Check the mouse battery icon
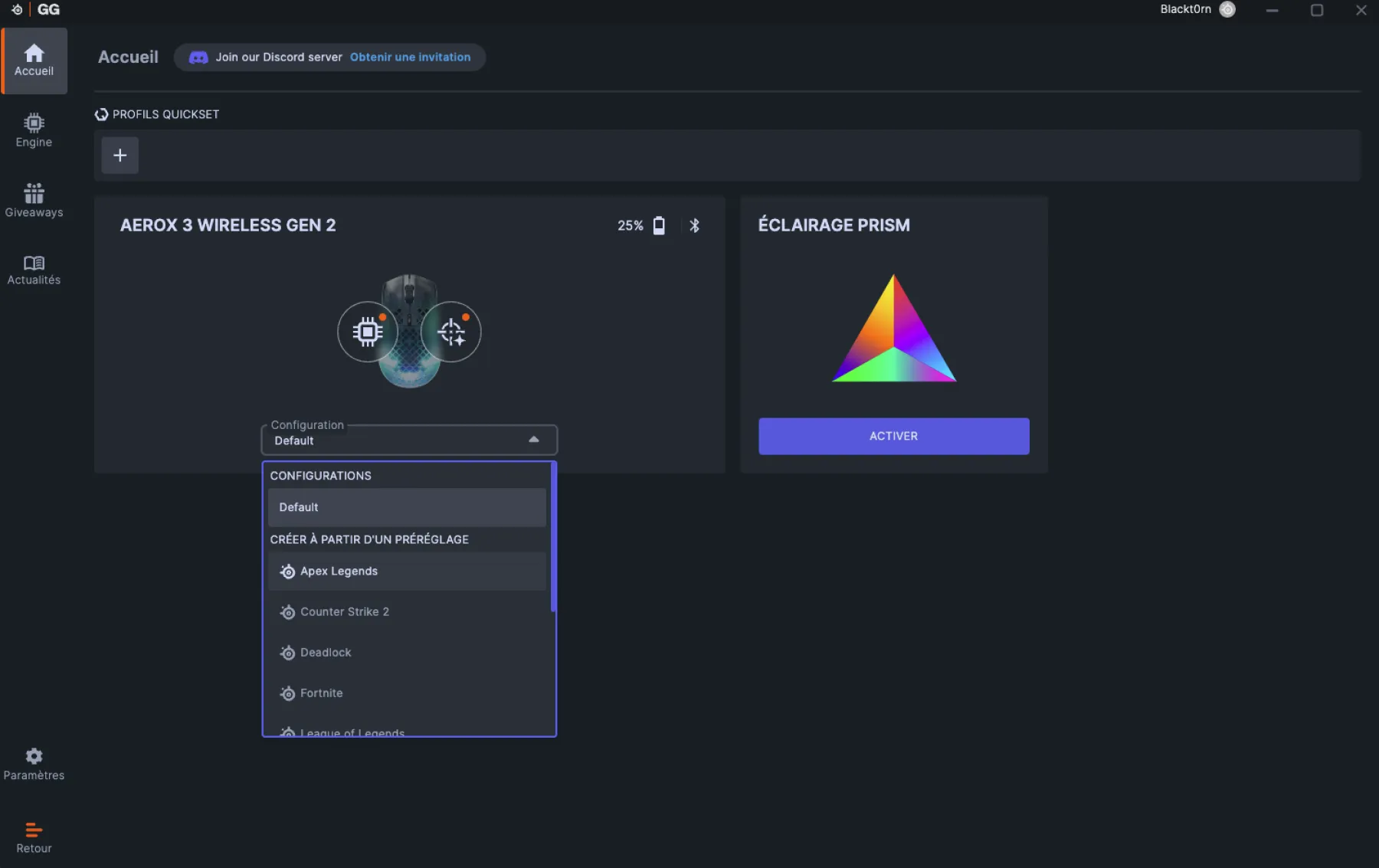 659,225
